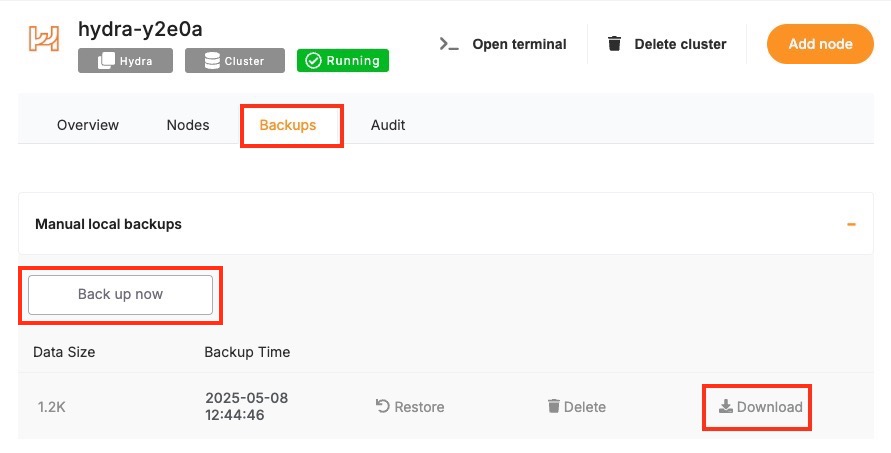Click the Cluster database badge
The image size is (891, 453).
point(235,61)
